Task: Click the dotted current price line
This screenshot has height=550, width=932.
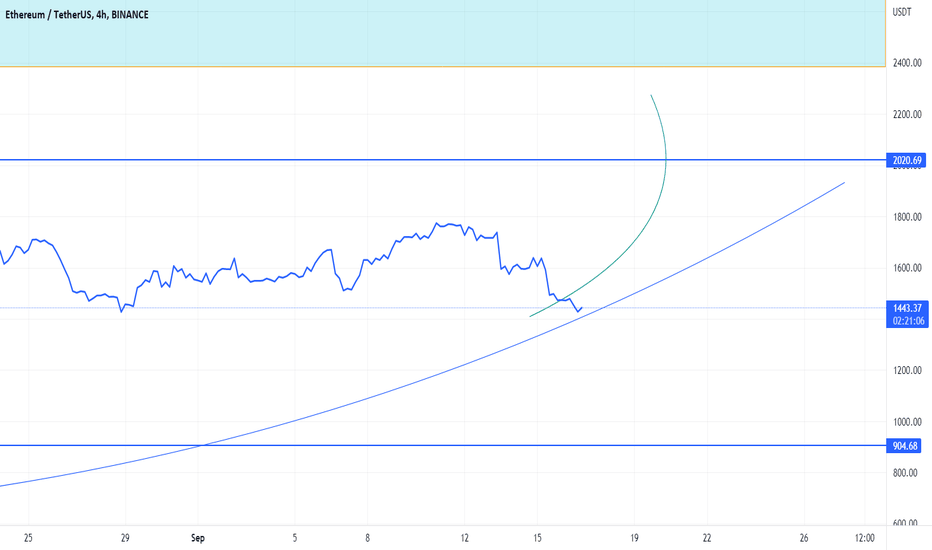Action: (x=443, y=307)
